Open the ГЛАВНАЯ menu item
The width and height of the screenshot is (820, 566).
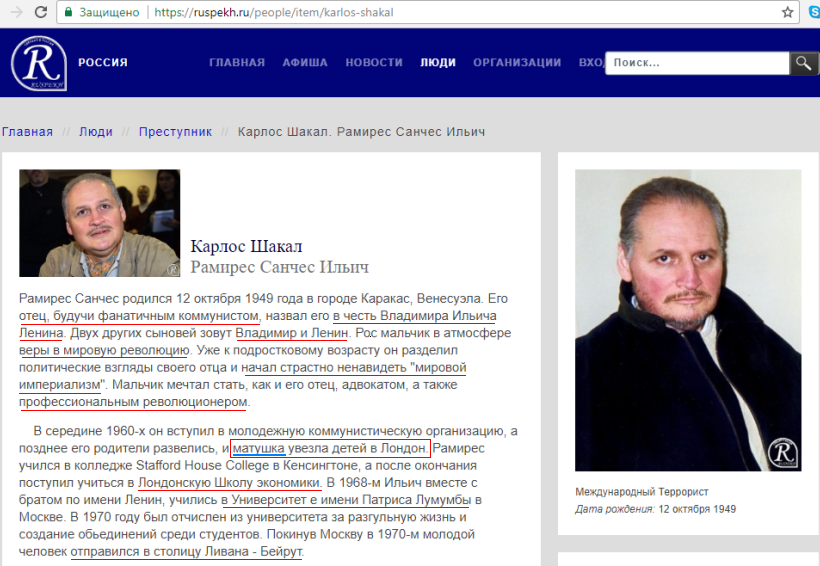pyautogui.click(x=237, y=62)
